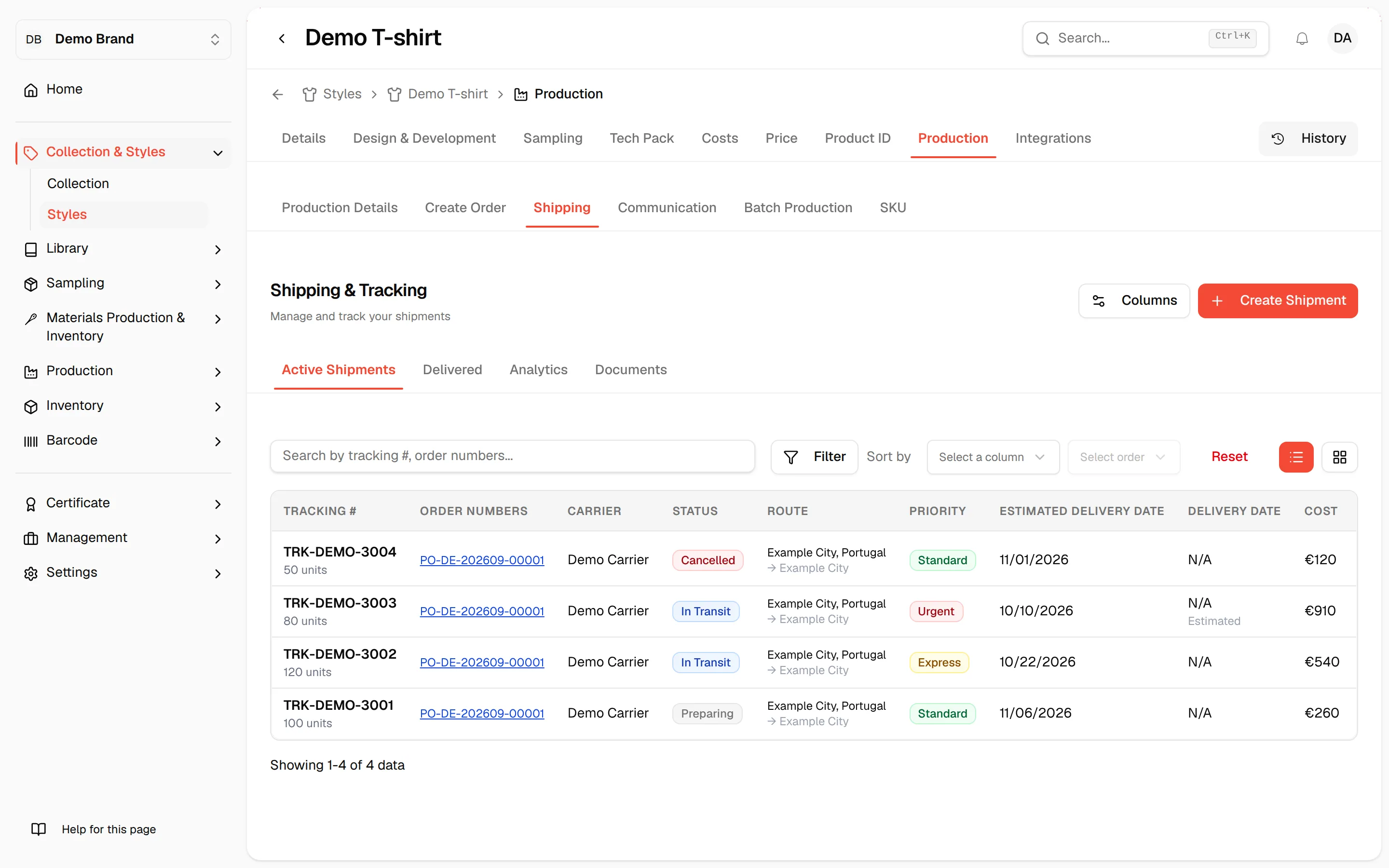1389x868 pixels.
Task: Switch to the Delivered shipments tab
Action: coord(452,370)
